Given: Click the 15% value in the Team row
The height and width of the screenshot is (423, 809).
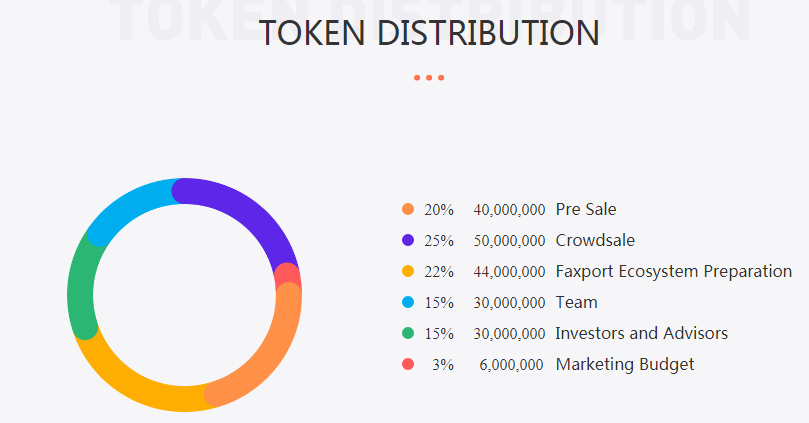Looking at the screenshot, I should (439, 303).
